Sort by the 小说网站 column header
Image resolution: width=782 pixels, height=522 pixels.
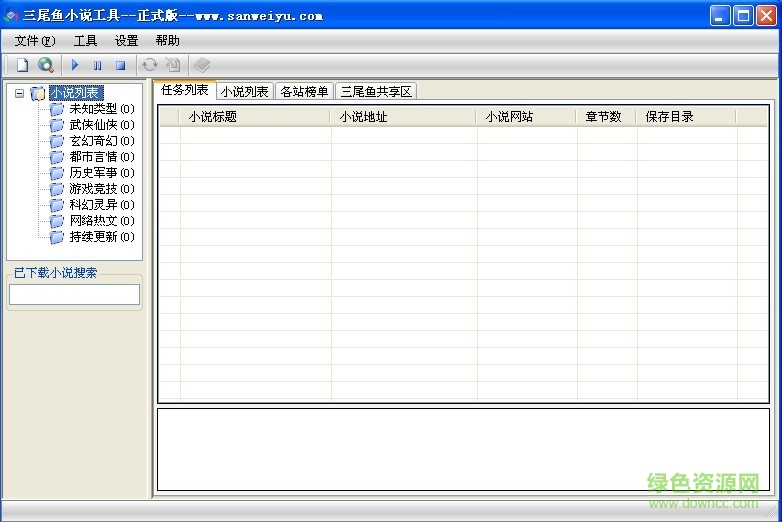(526, 117)
